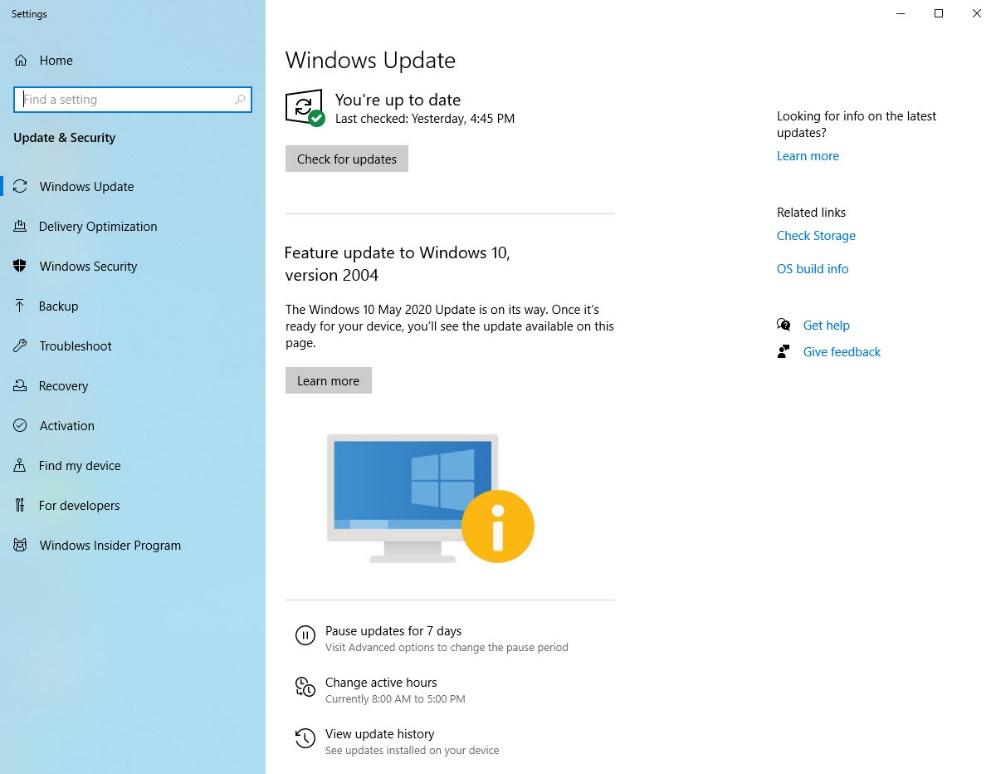Click the Update & Security heading
The height and width of the screenshot is (774, 996).
pyautogui.click(x=64, y=138)
